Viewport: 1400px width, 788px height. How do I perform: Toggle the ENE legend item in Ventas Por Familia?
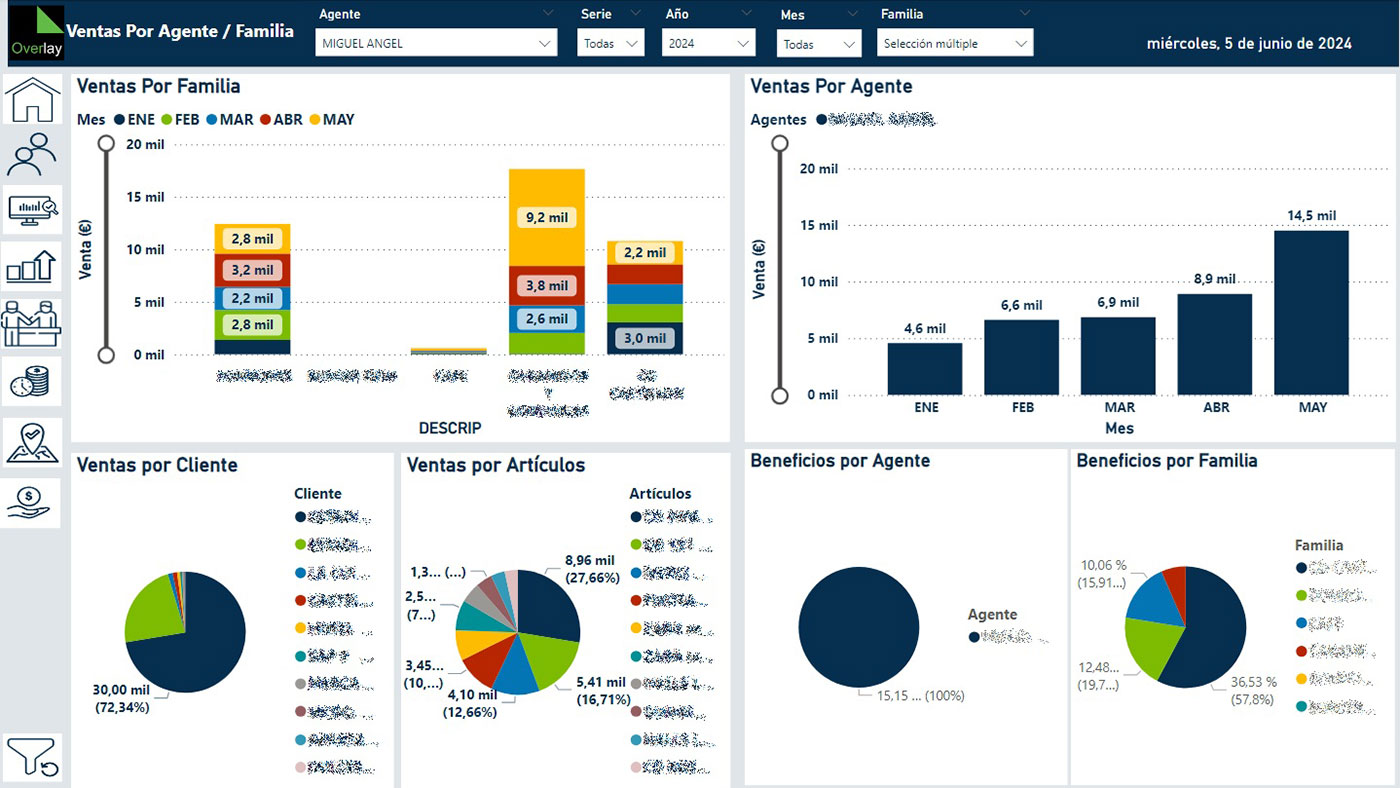(x=134, y=120)
